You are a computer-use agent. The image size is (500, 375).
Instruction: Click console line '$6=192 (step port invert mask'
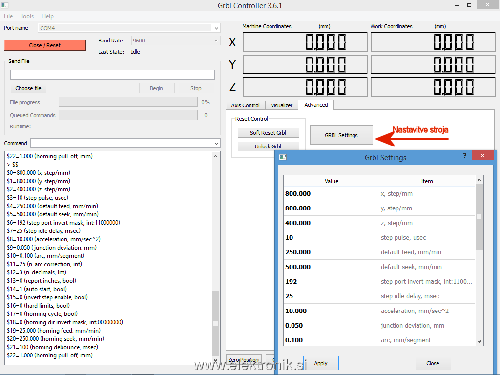(63, 223)
